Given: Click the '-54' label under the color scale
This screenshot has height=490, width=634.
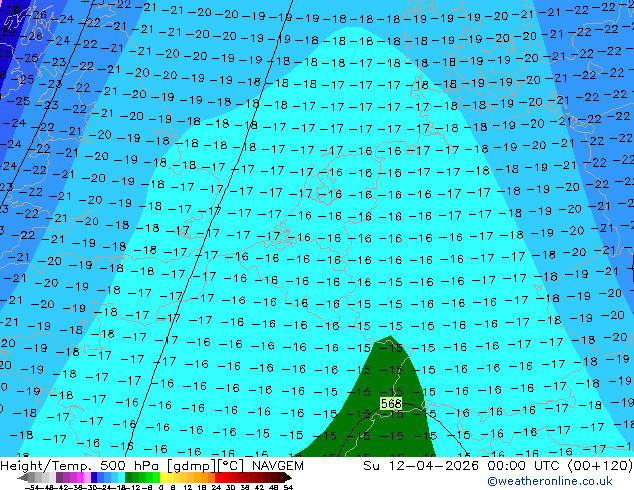Looking at the screenshot, I should coord(32,487).
